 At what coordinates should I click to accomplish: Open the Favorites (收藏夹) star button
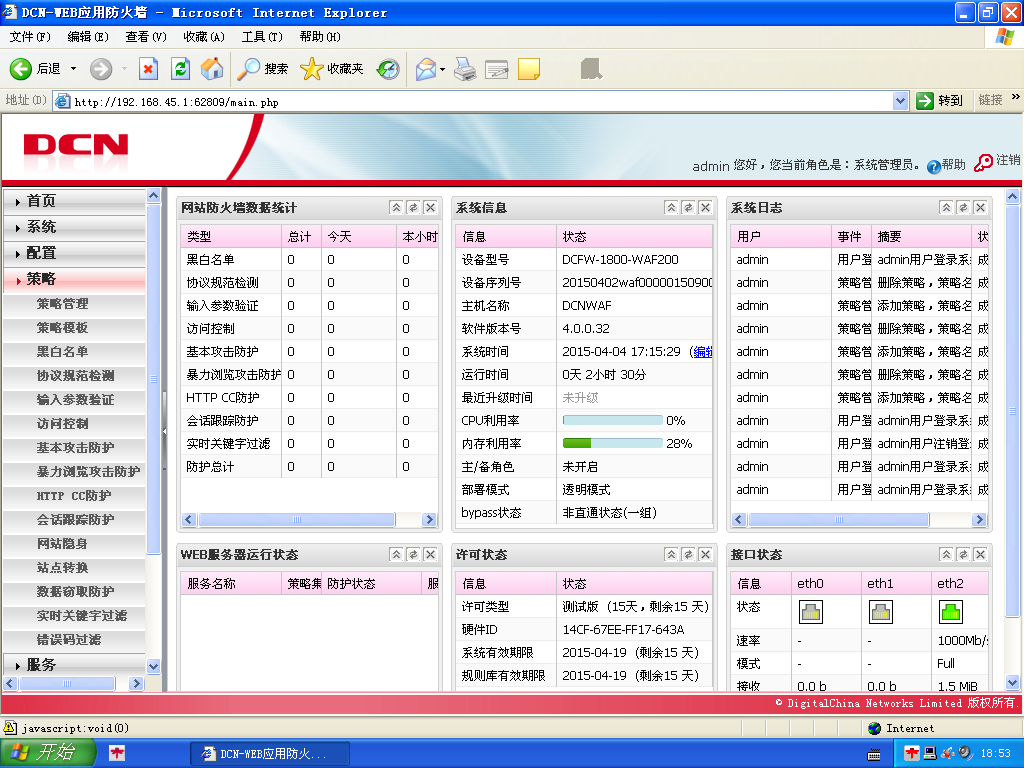tap(332, 69)
